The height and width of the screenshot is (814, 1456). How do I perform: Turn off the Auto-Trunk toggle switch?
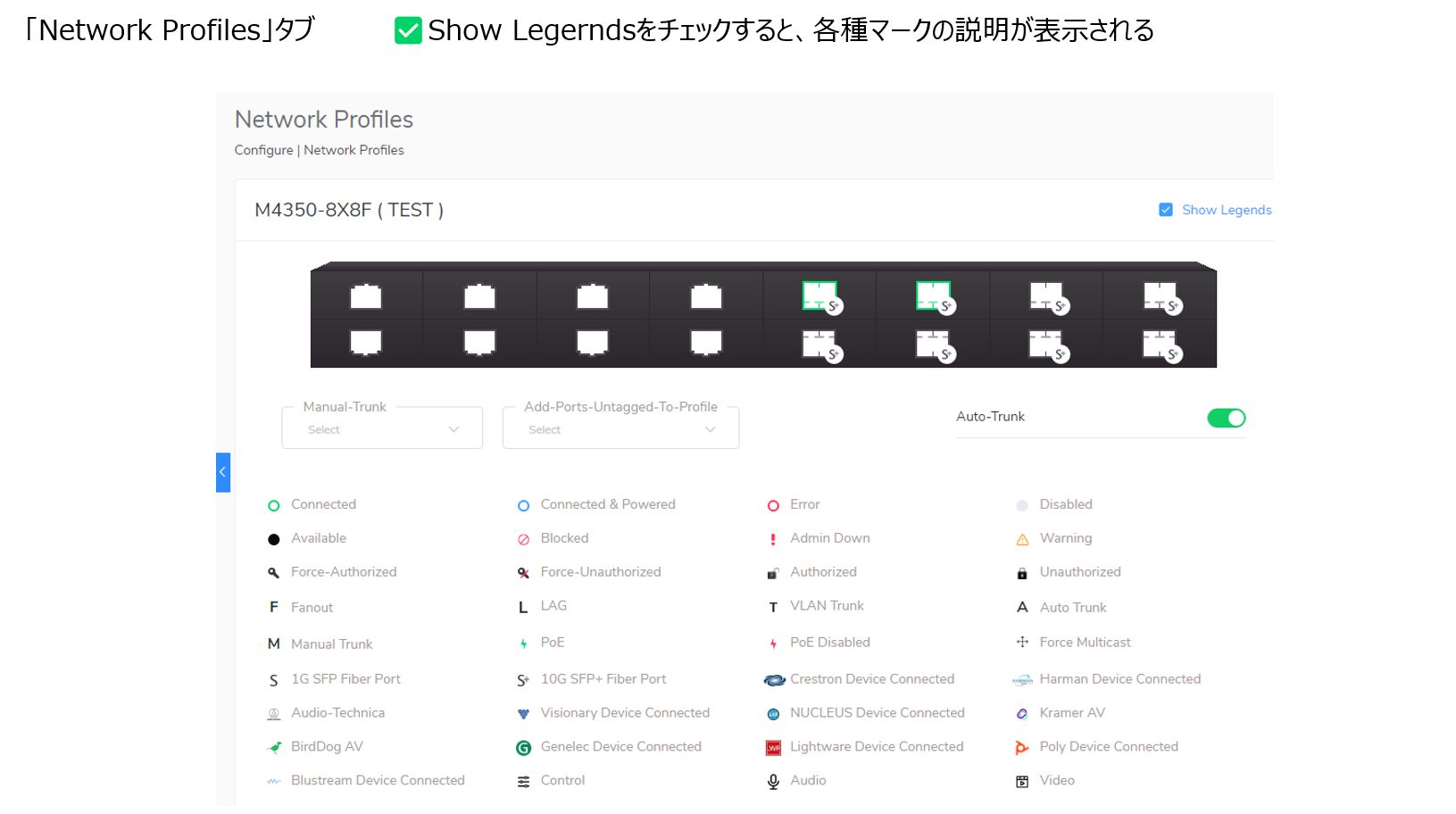1226,418
